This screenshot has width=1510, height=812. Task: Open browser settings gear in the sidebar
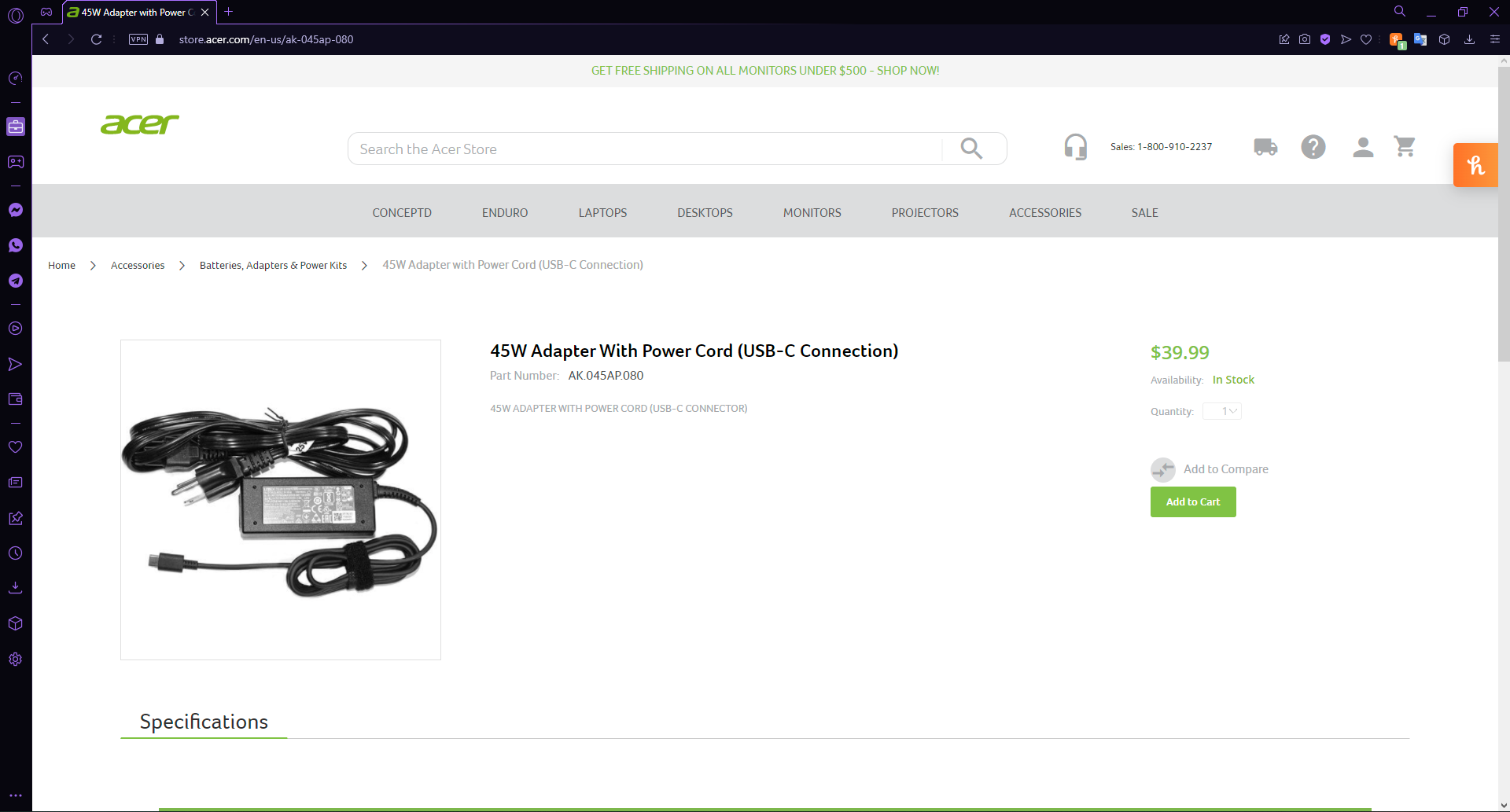pyautogui.click(x=16, y=660)
